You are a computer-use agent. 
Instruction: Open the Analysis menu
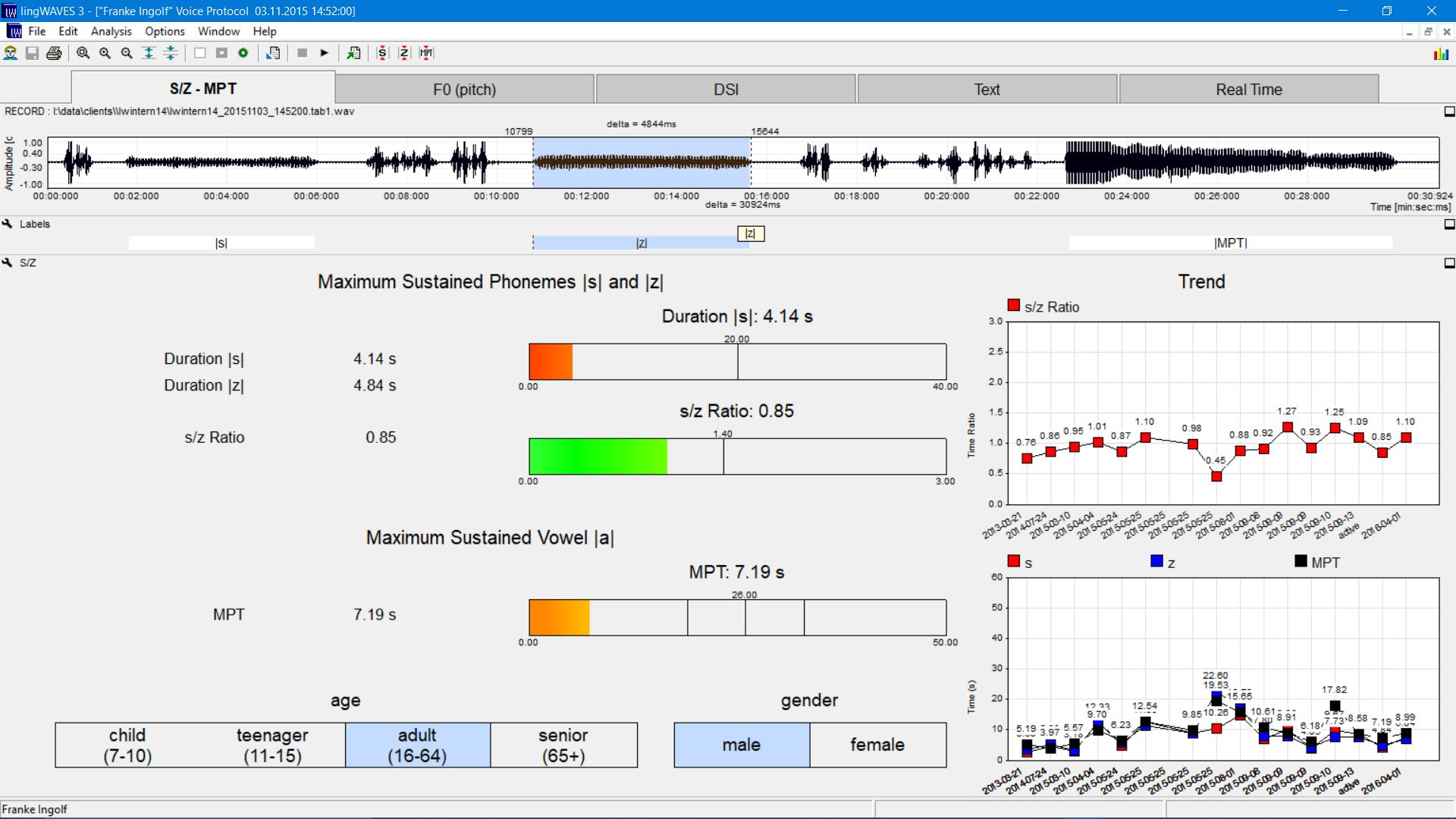point(111,31)
